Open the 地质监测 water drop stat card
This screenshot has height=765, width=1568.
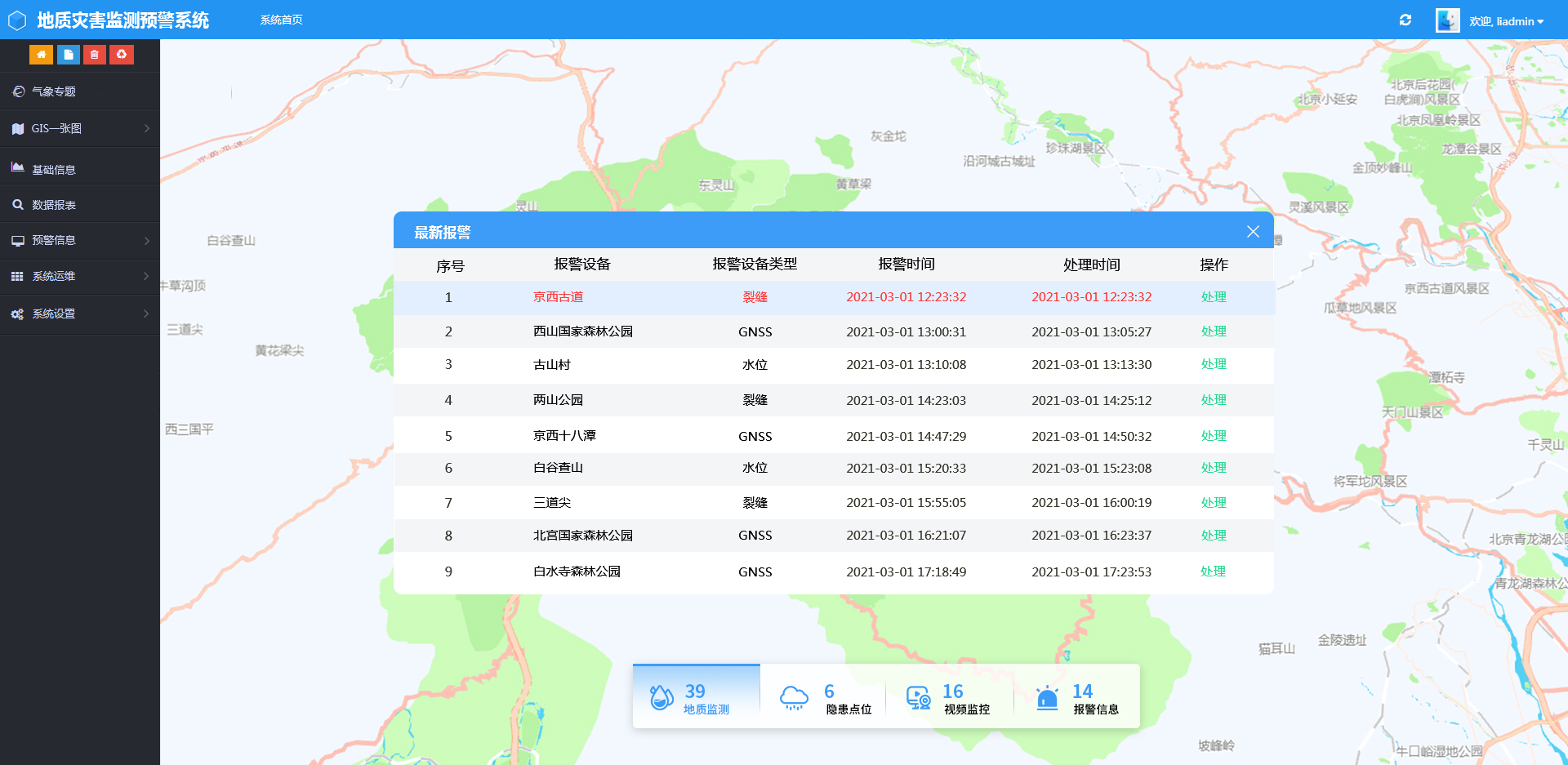pyautogui.click(x=696, y=698)
